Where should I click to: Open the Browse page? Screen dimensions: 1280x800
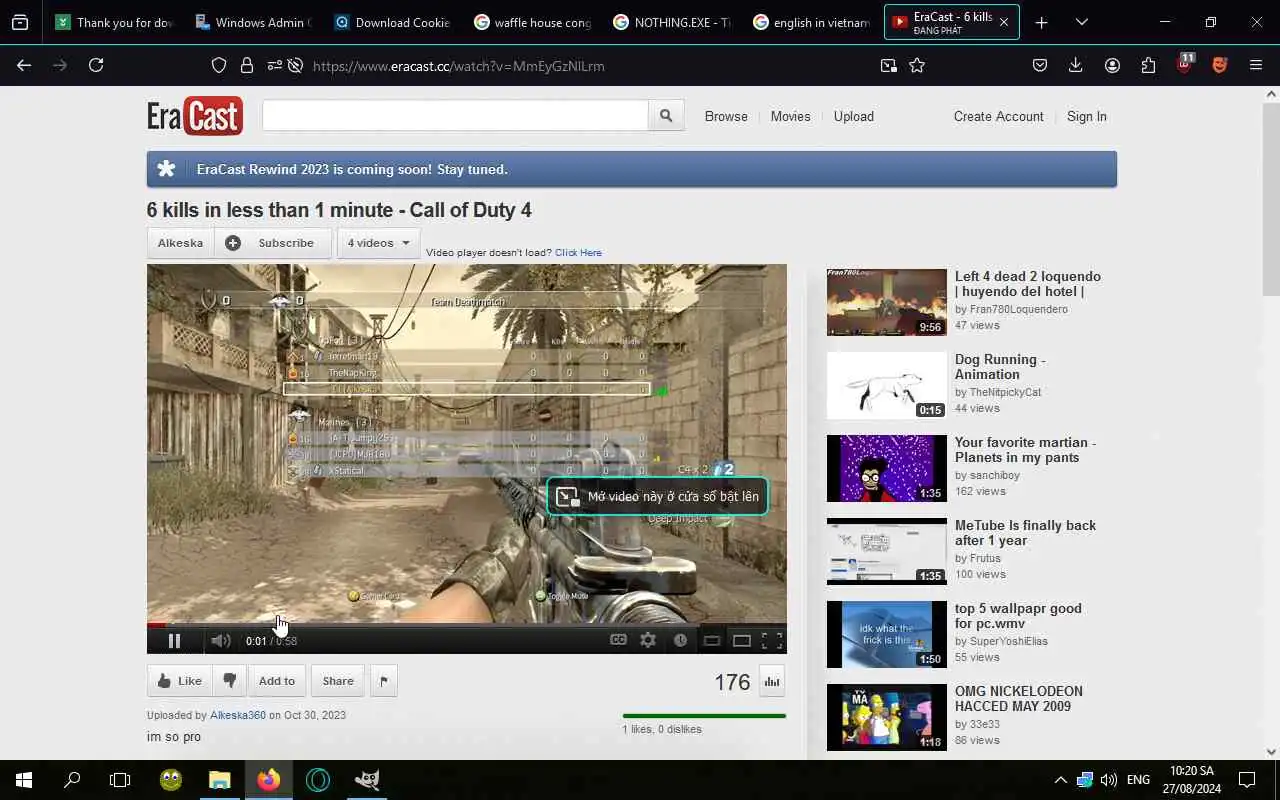726,116
